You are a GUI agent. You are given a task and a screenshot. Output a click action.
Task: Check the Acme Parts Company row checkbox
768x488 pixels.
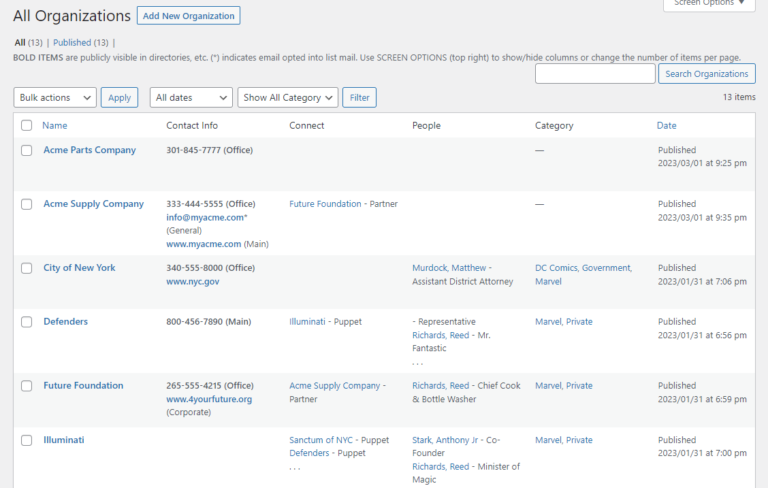[27, 150]
